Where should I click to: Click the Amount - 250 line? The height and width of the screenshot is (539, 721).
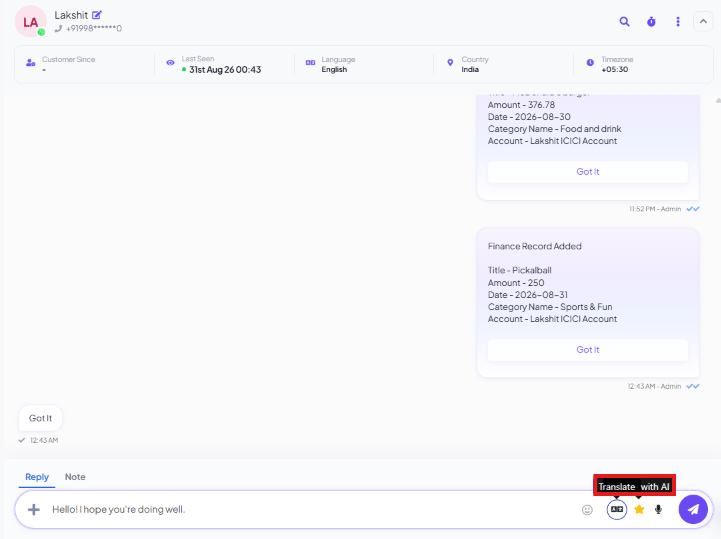click(x=516, y=283)
